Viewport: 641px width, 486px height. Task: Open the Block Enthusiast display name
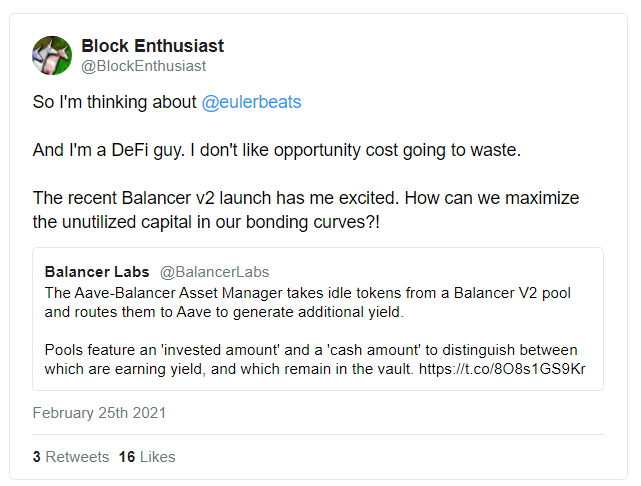(152, 46)
